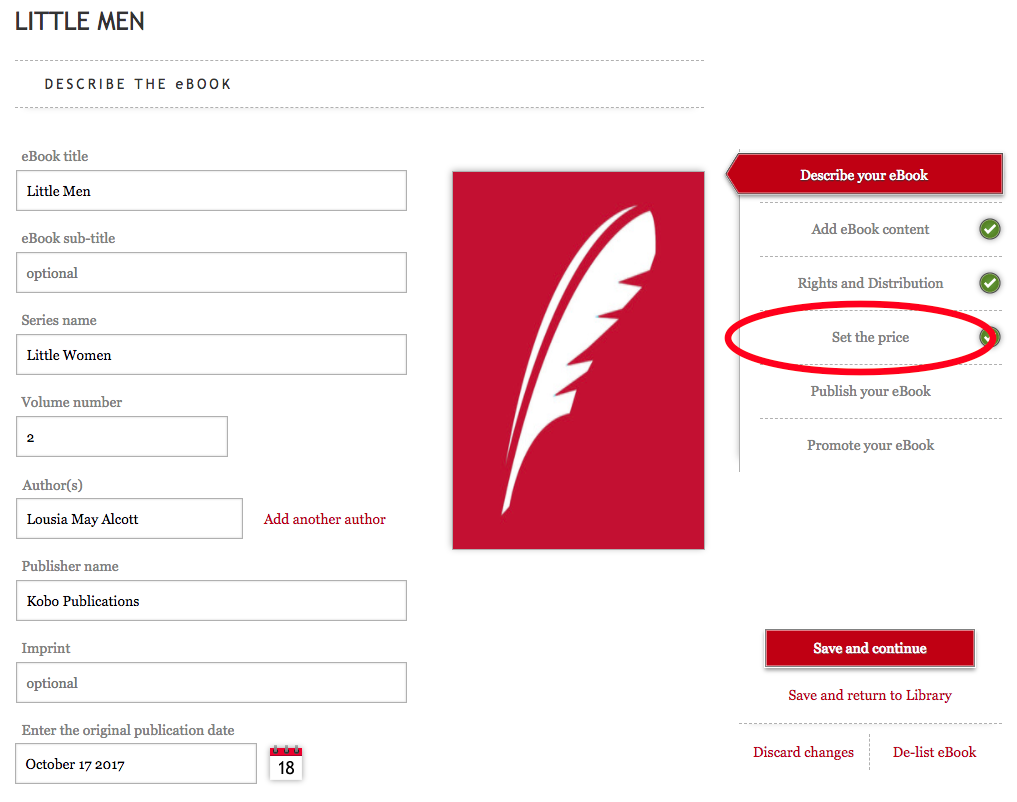Viewport: 1017px width, 802px height.
Task: Select the Promote your eBook step
Action: point(870,445)
